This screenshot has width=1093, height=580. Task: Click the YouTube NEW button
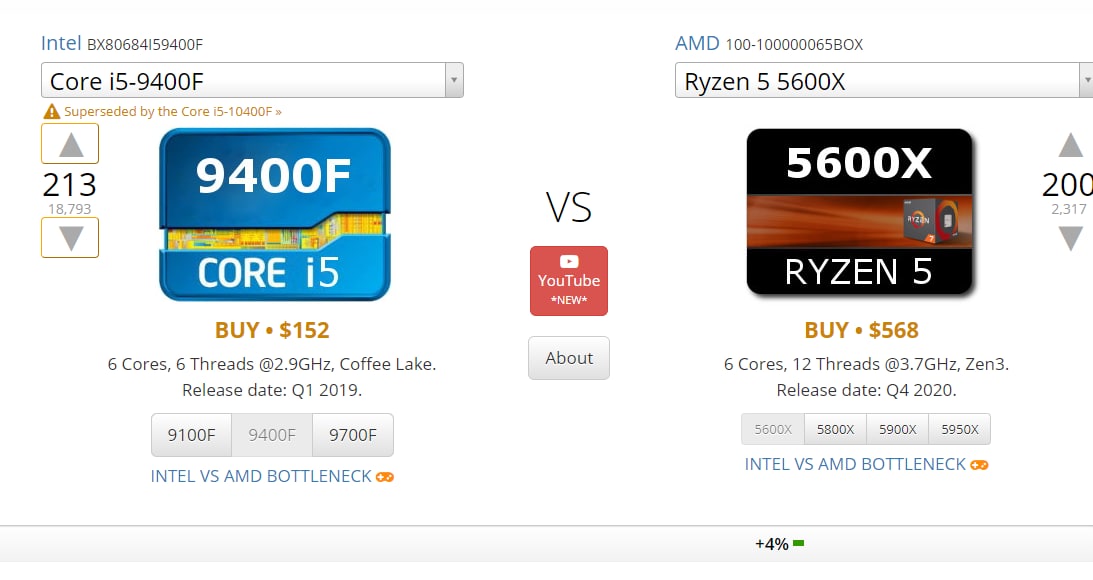(x=569, y=281)
